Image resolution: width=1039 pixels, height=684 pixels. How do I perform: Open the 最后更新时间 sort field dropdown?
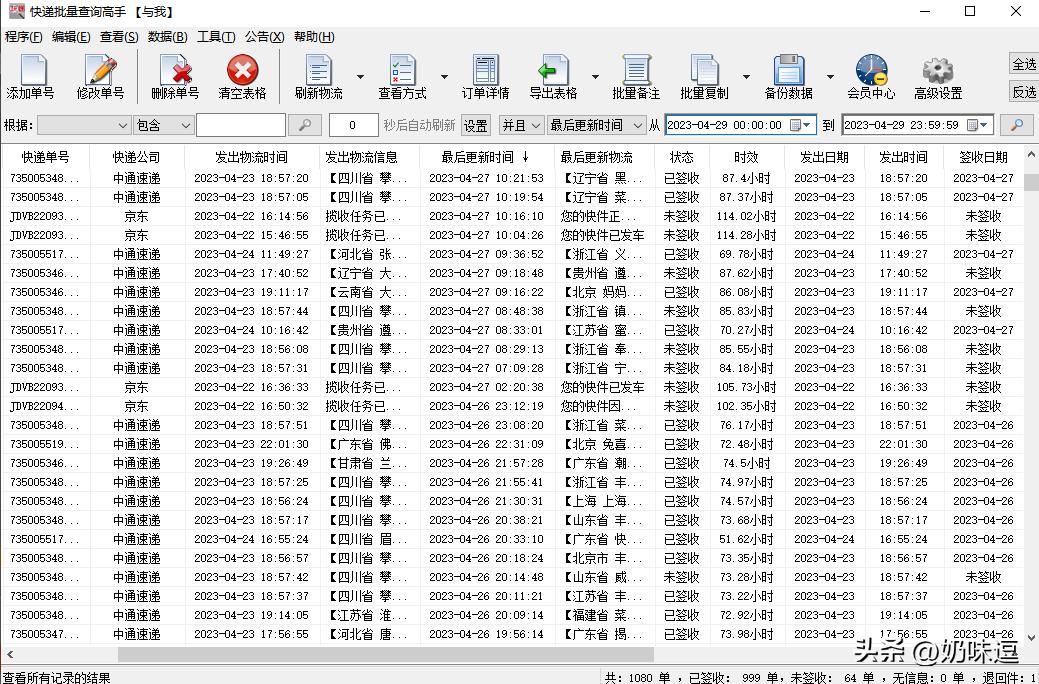(x=594, y=125)
